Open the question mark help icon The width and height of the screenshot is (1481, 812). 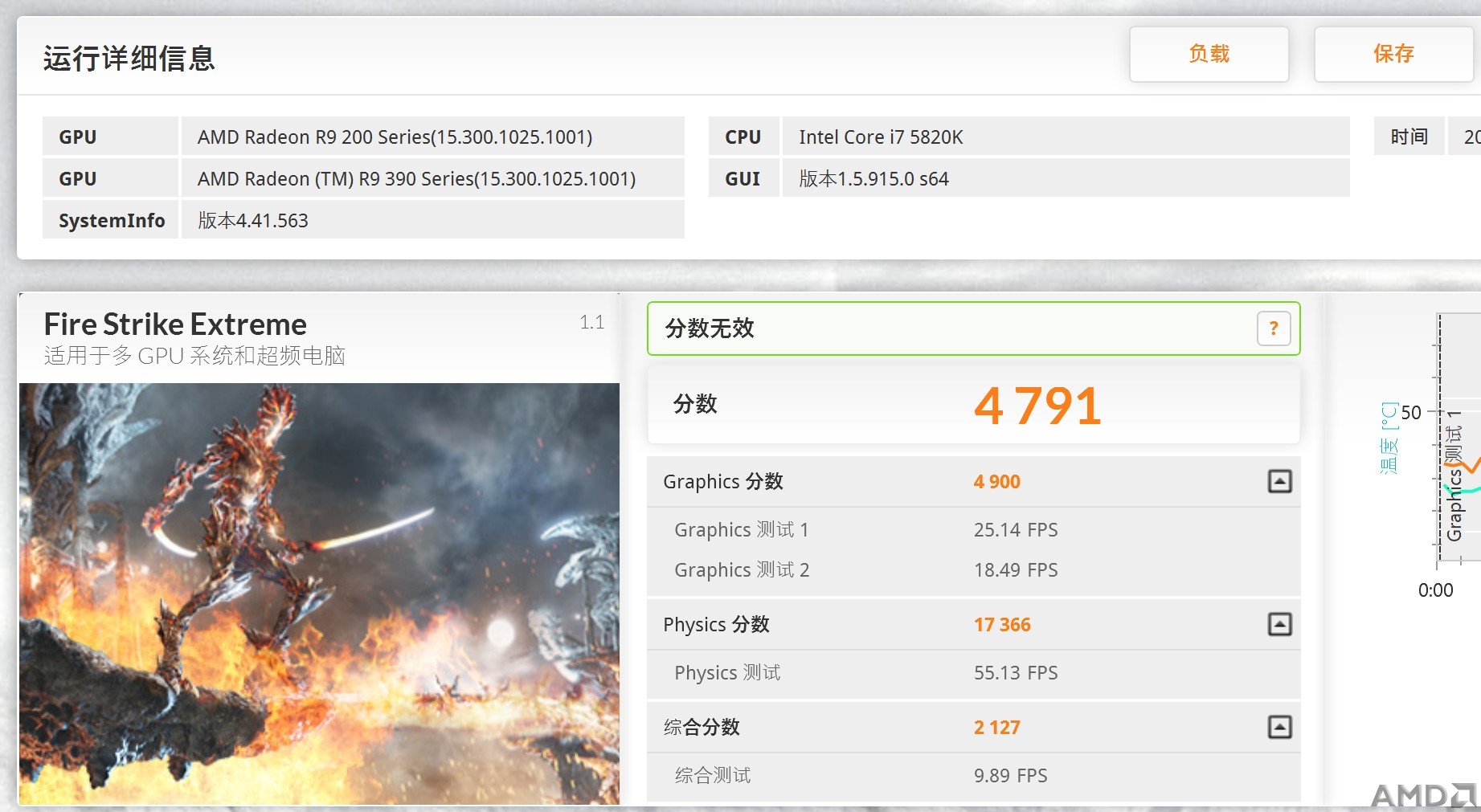[1274, 328]
